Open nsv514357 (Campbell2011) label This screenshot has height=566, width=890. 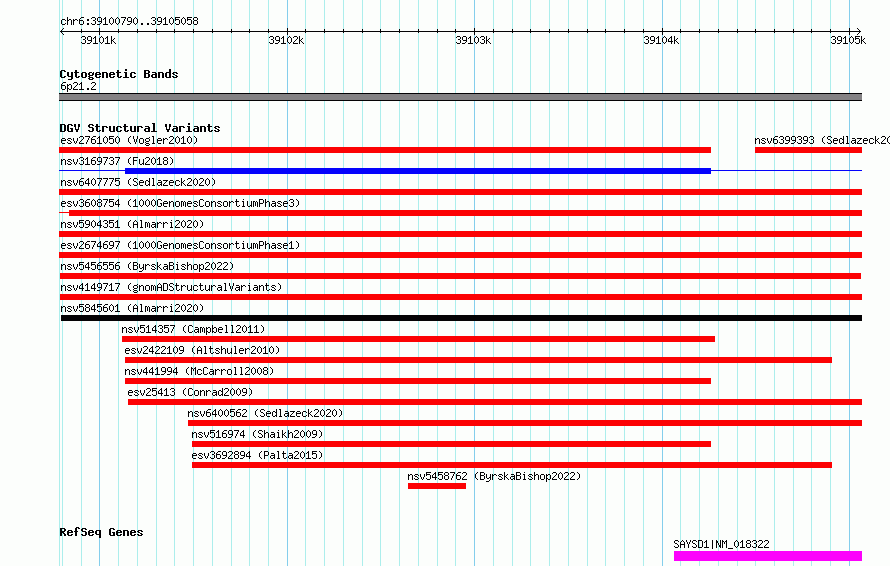coord(193,329)
